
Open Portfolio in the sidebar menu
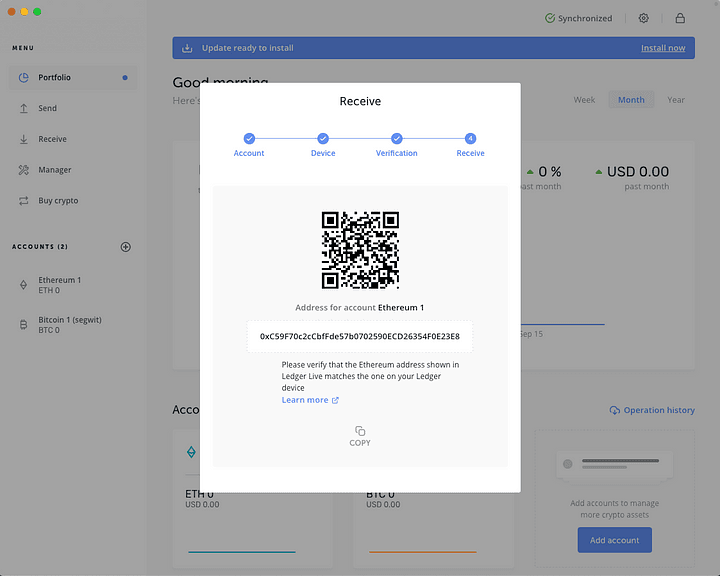click(73, 78)
